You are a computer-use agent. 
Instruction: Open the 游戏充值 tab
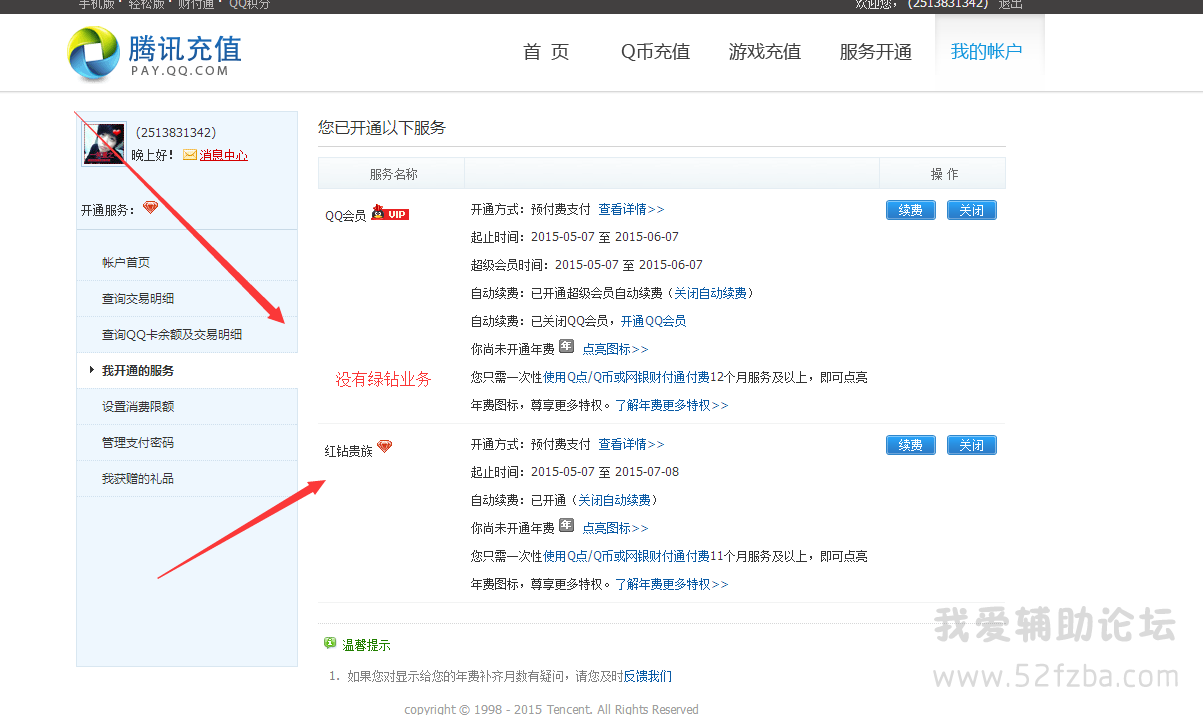tap(765, 52)
